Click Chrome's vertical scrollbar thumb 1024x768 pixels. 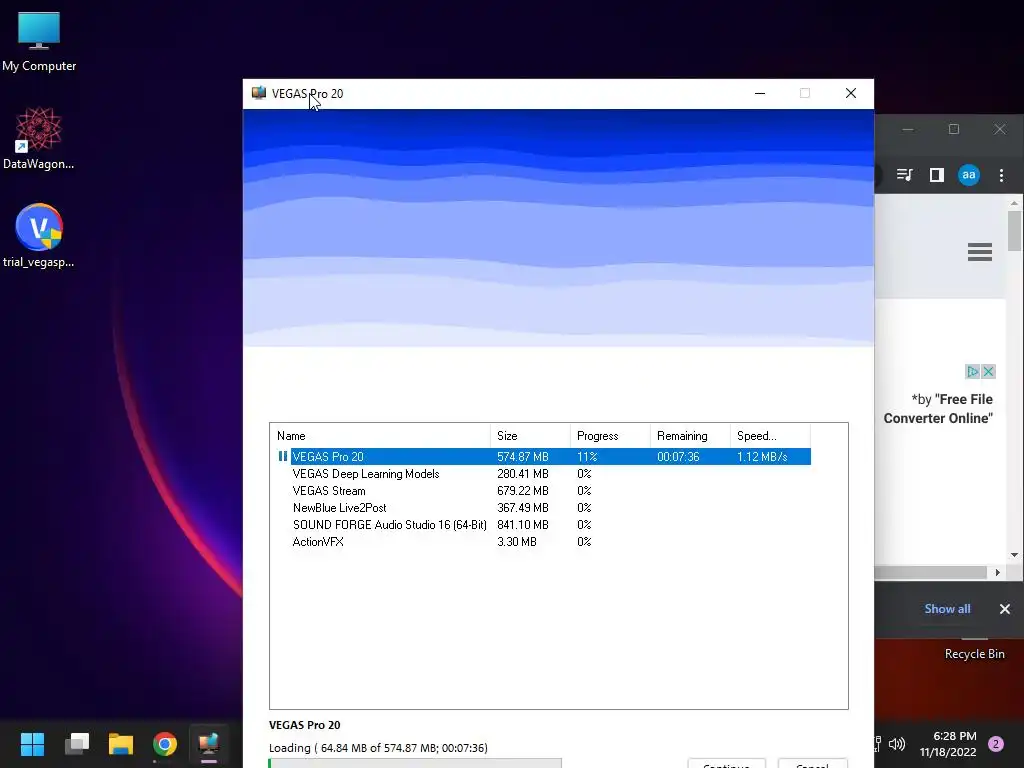point(1014,231)
